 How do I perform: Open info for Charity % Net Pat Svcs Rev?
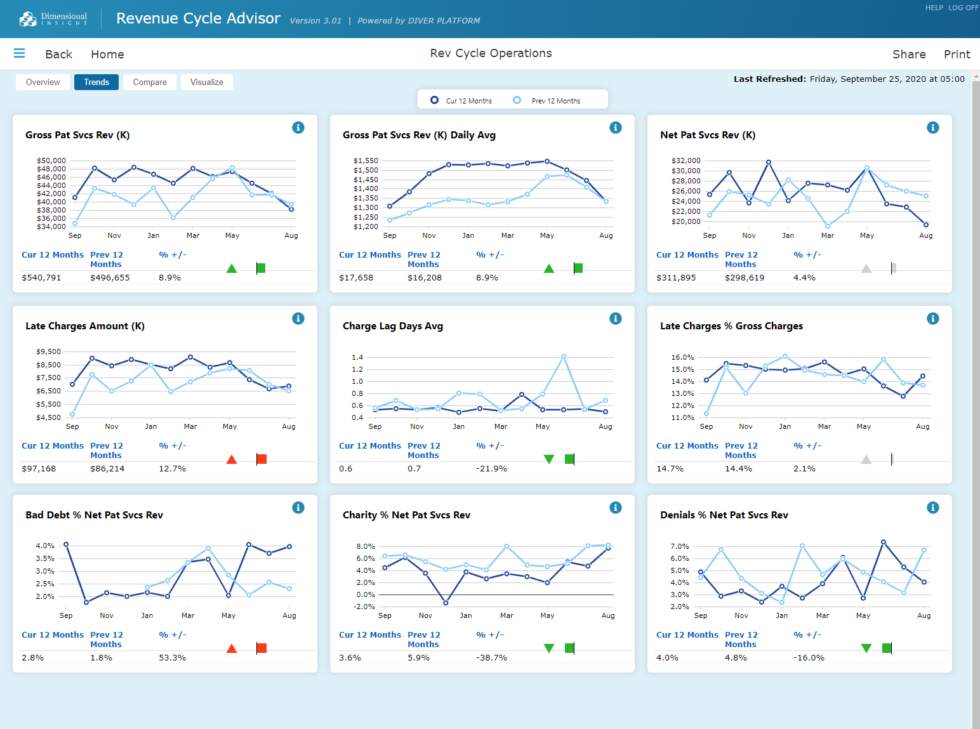pos(615,507)
